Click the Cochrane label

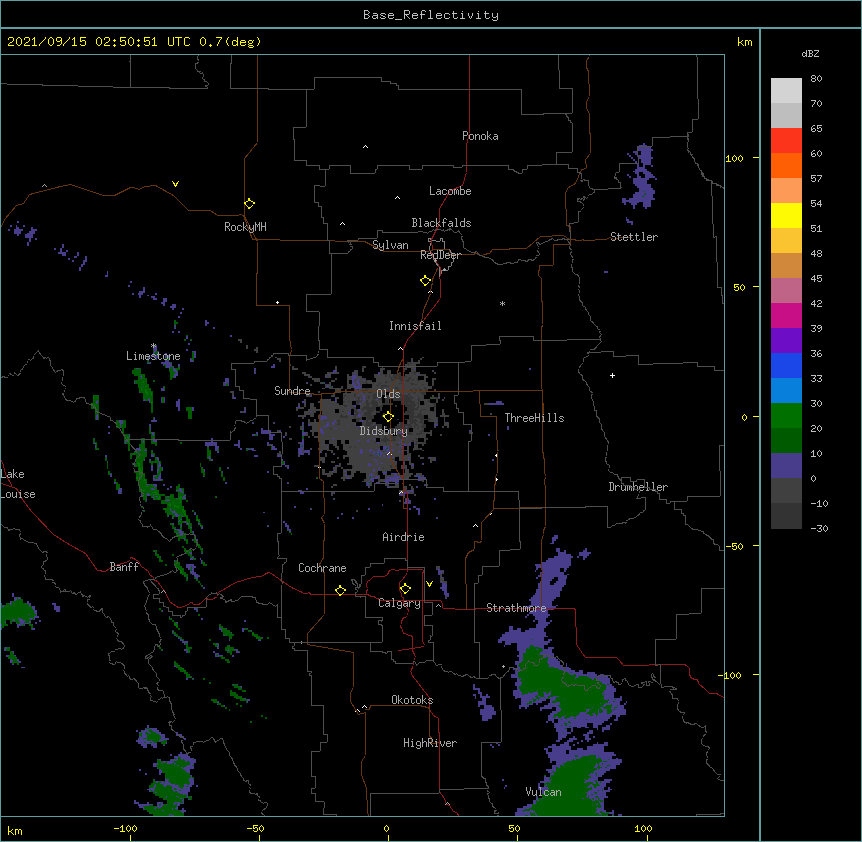322,568
